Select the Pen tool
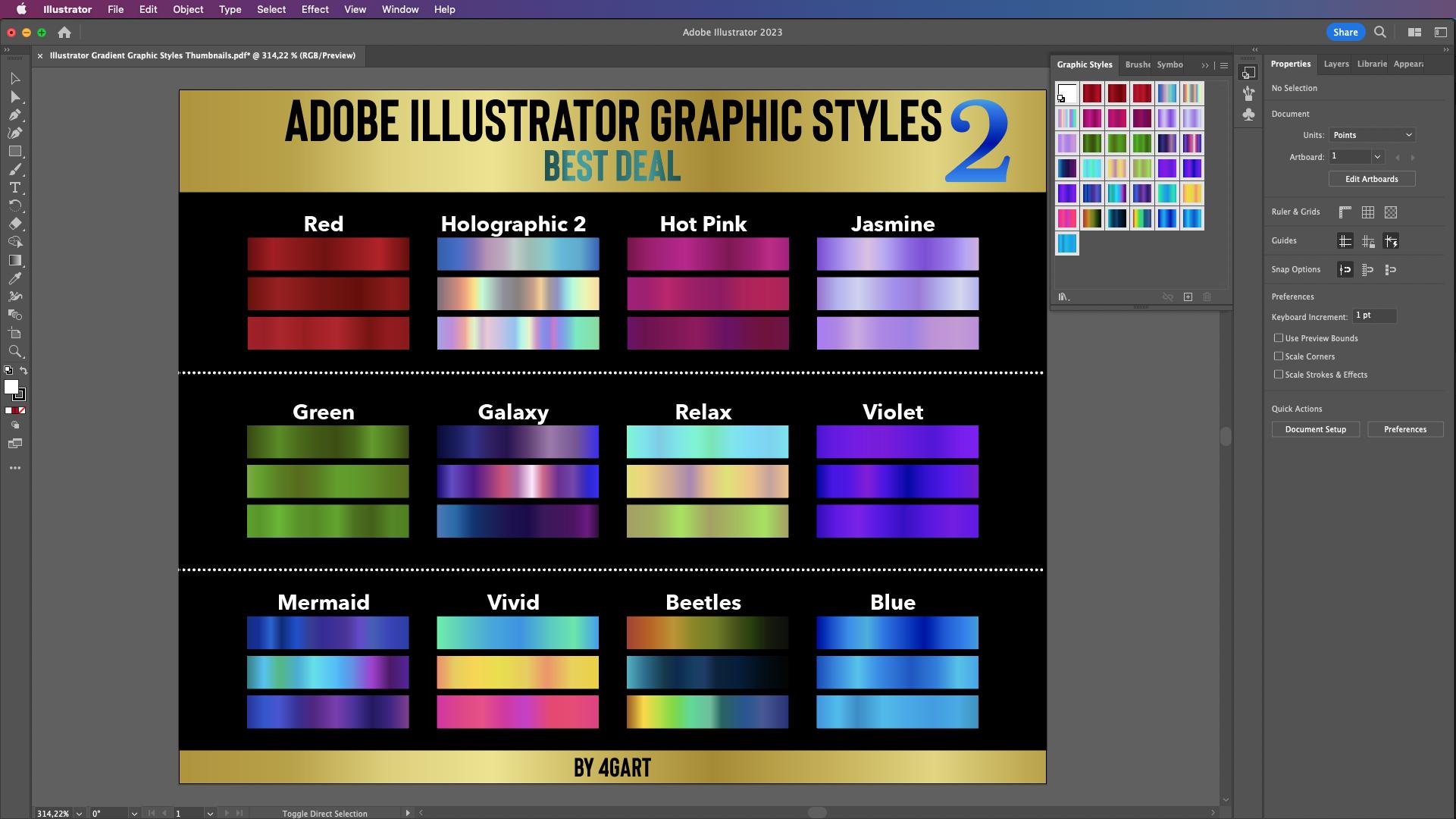The image size is (1456, 819). coord(15,113)
